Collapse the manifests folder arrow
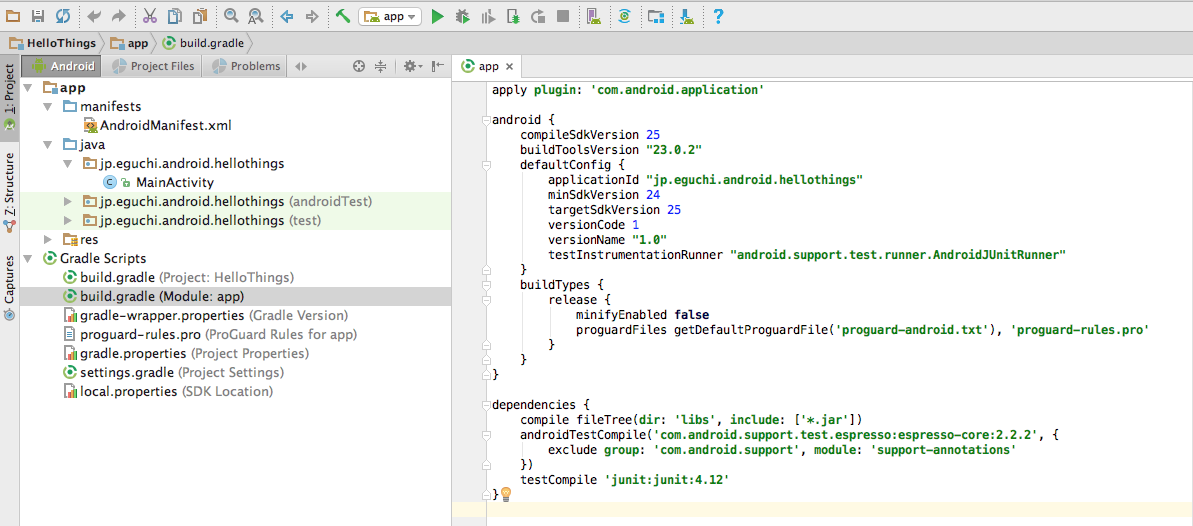This screenshot has width=1193, height=526. 48,107
